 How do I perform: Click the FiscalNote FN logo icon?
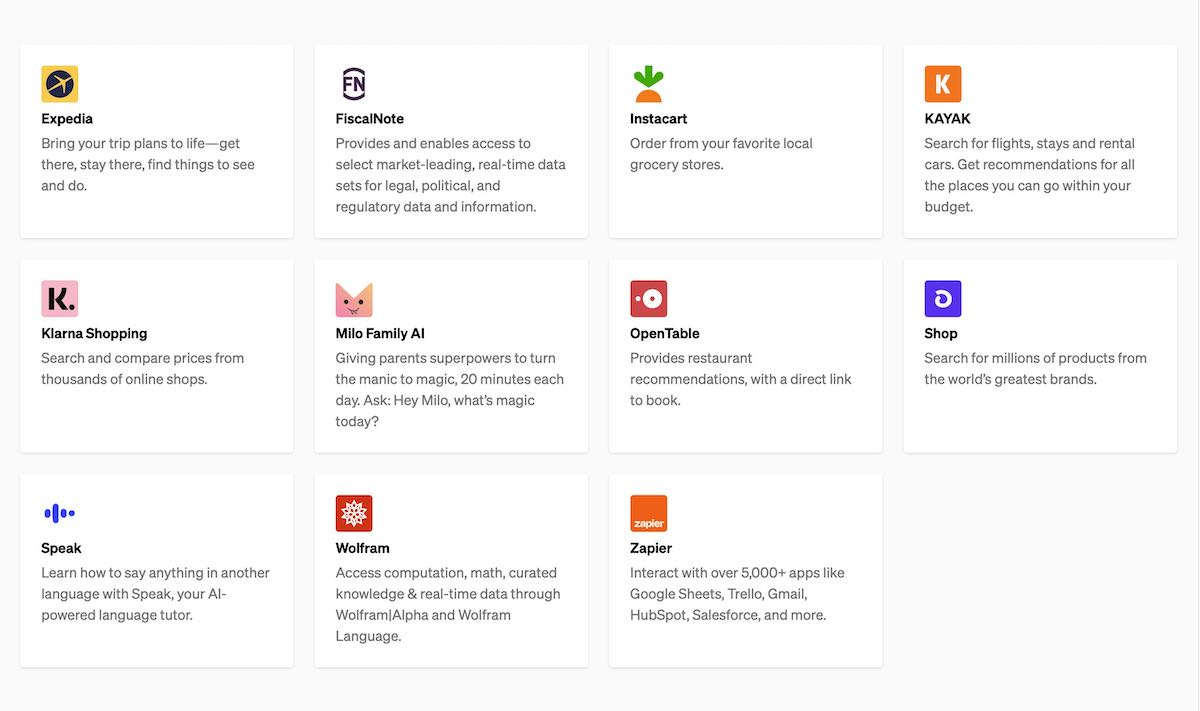(x=354, y=84)
